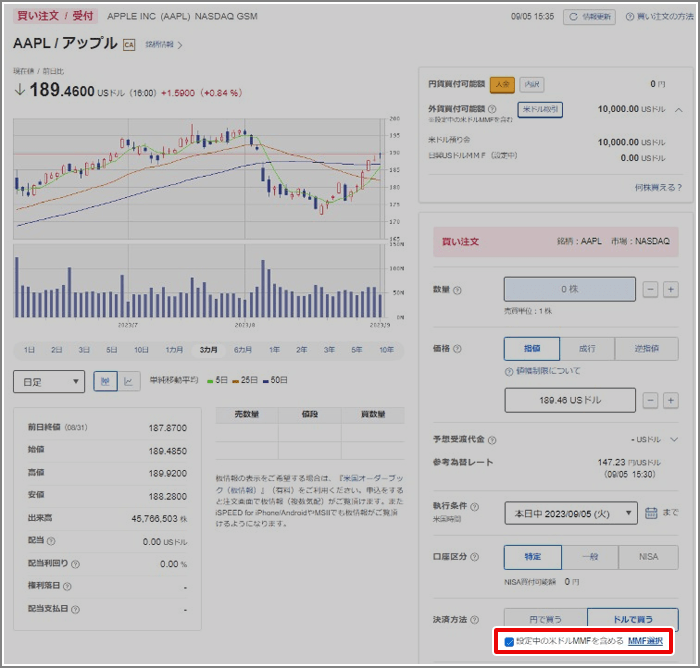700x668 pixels.
Task: Click the quantity 株 input field
Action: (570, 289)
